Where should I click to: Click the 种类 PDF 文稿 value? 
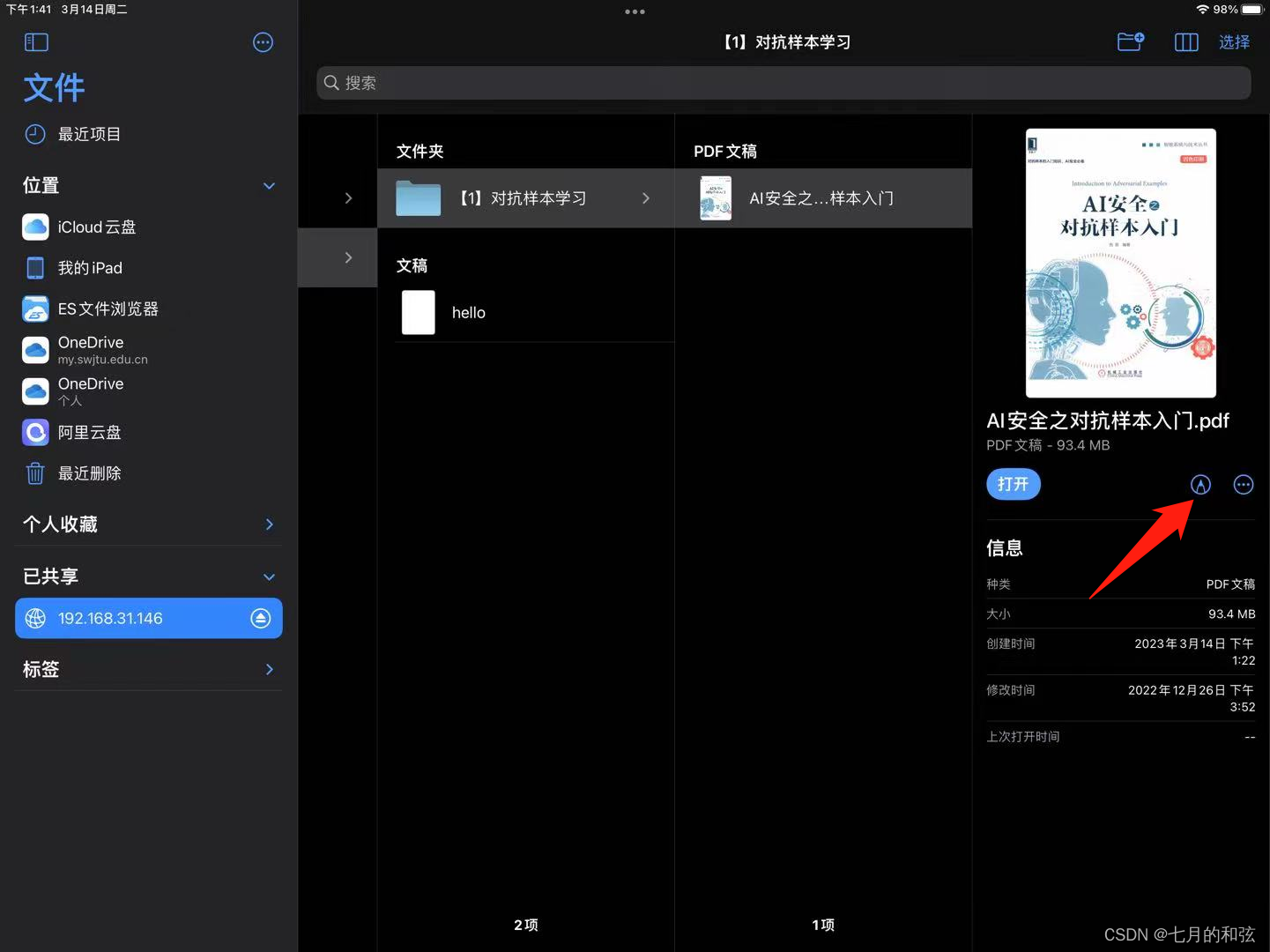1230,584
